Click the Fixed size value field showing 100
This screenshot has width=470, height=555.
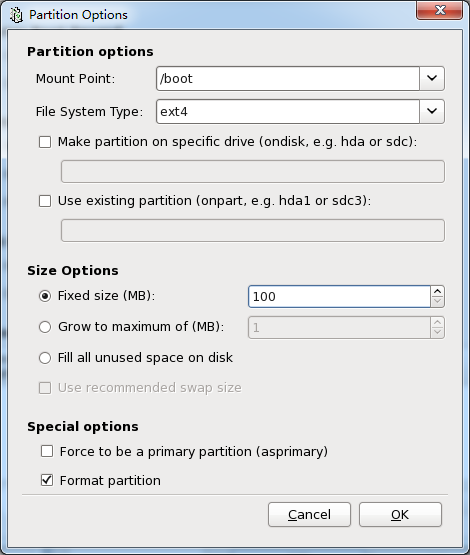click(339, 296)
